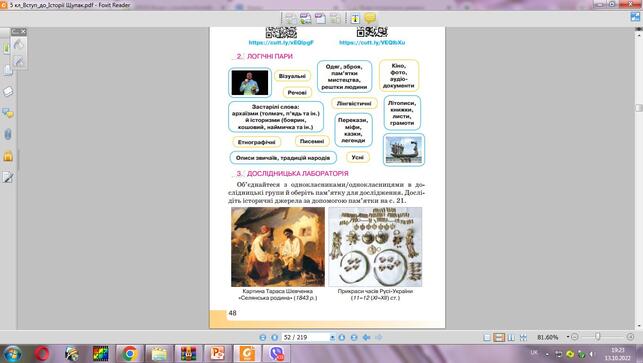Toggle Facing pages view mode

tap(511, 337)
